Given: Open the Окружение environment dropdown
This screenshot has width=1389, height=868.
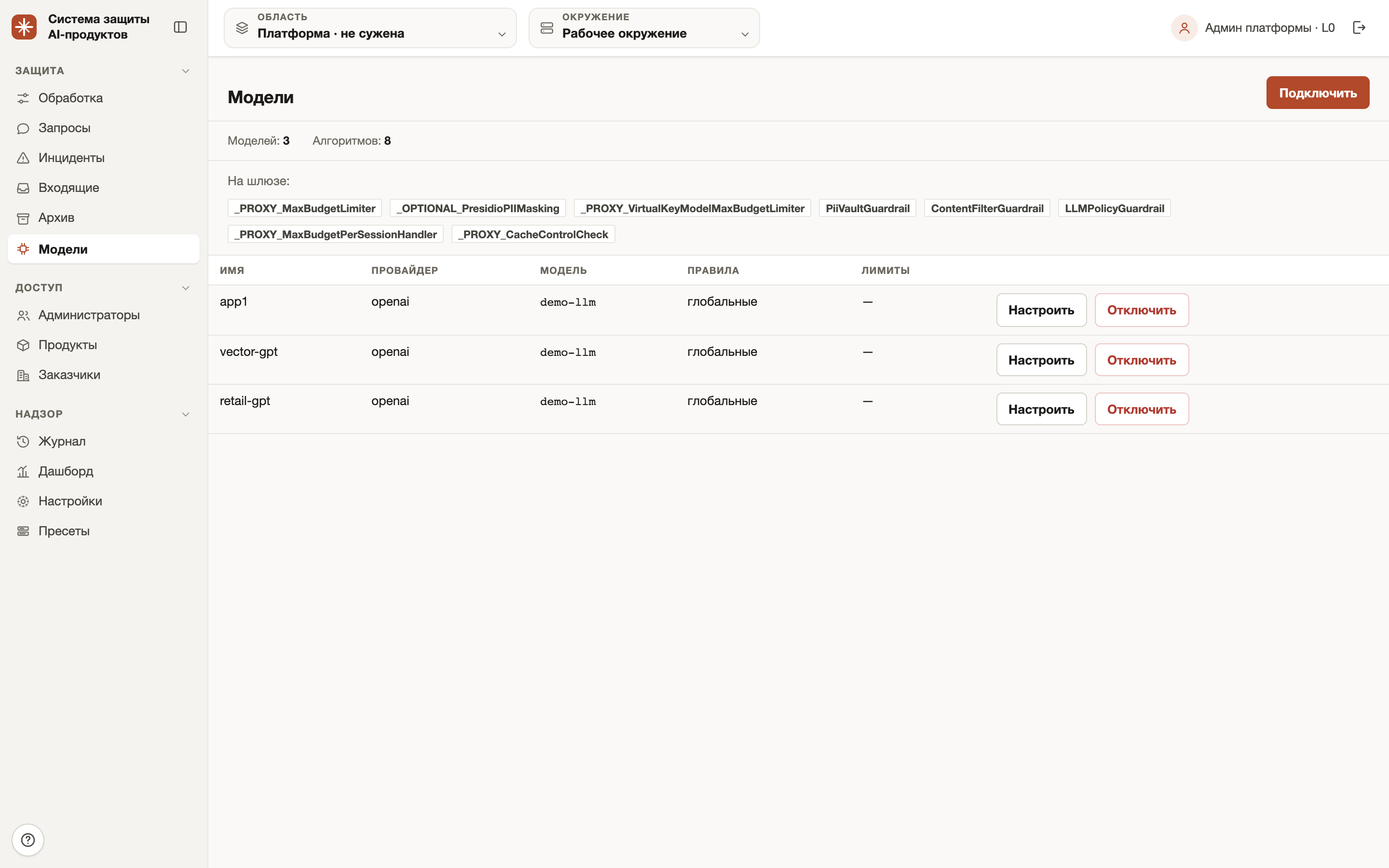Looking at the screenshot, I should [644, 27].
